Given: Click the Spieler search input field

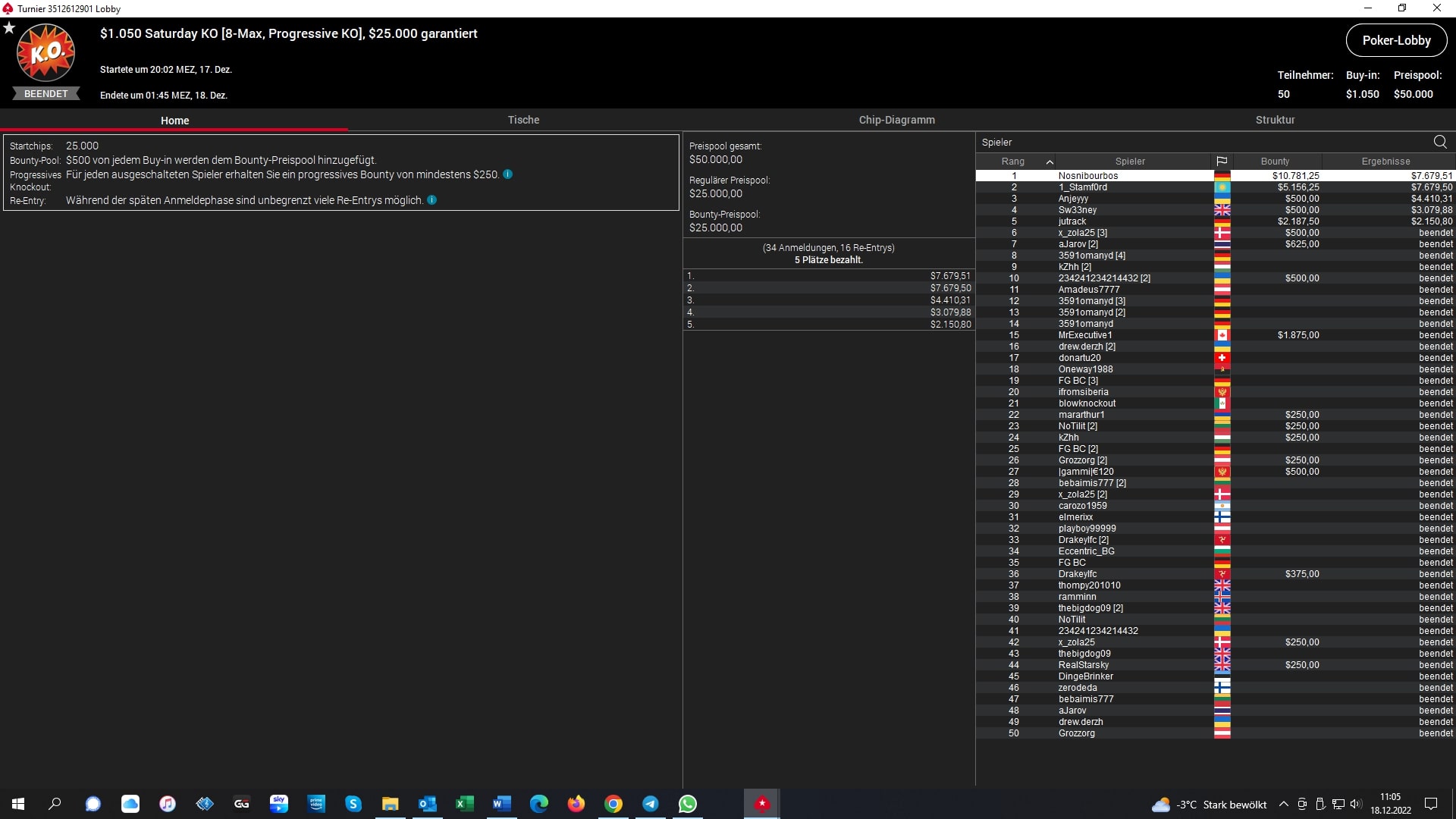Looking at the screenshot, I should tap(1198, 142).
